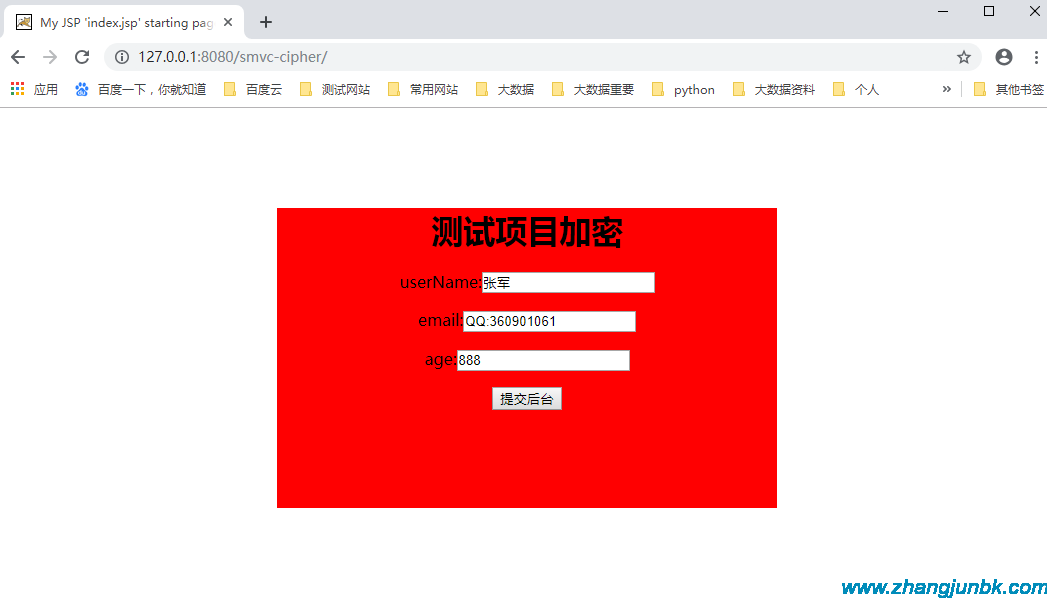The width and height of the screenshot is (1047, 598).
Task: Click the 测试项目加密 heading text
Action: 527,232
